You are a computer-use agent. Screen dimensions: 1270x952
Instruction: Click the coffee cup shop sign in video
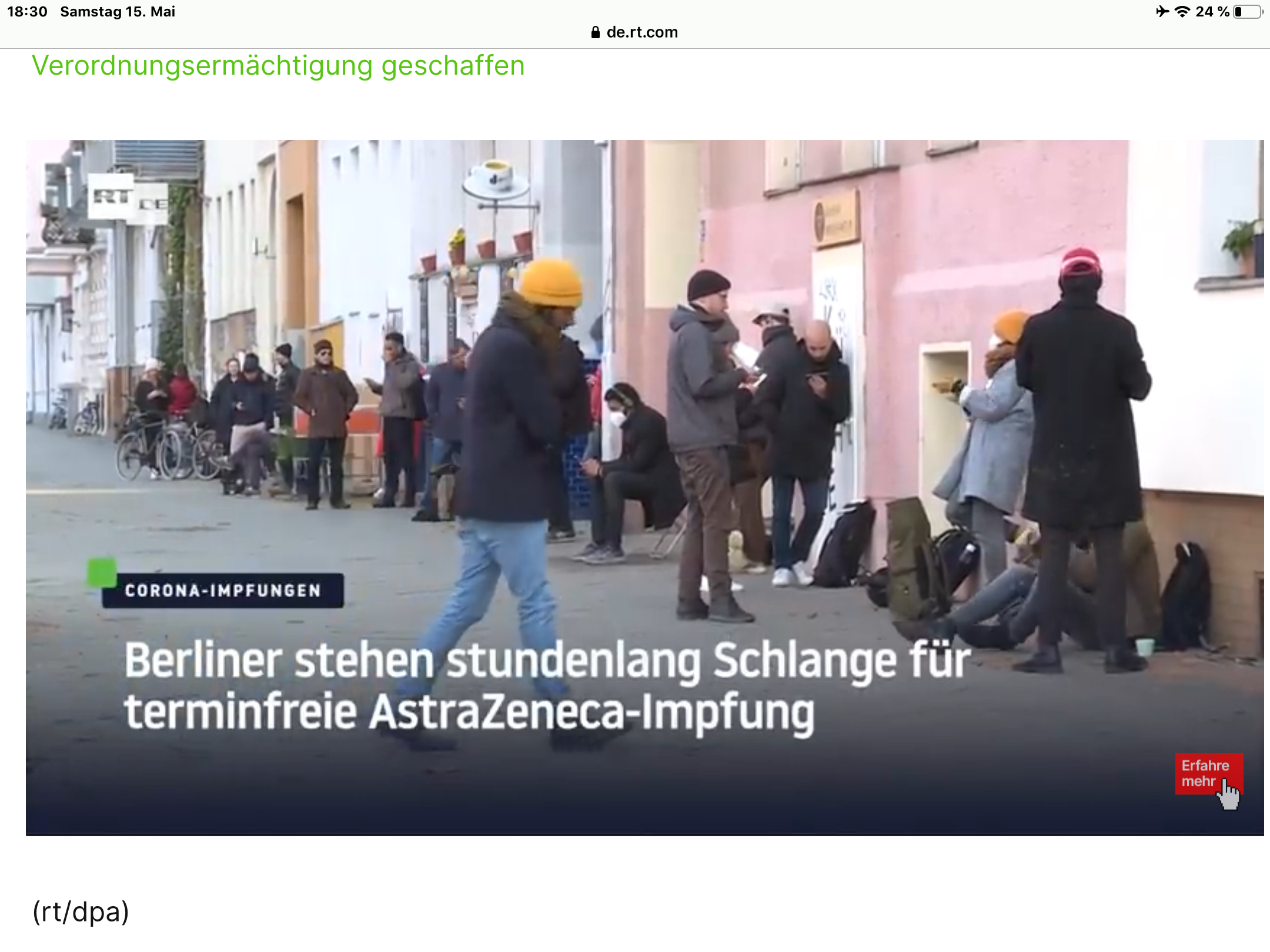496,178
